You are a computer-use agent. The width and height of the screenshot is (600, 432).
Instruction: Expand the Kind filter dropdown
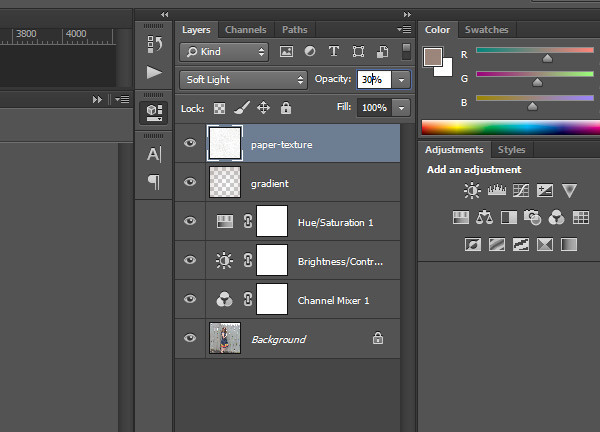point(225,51)
